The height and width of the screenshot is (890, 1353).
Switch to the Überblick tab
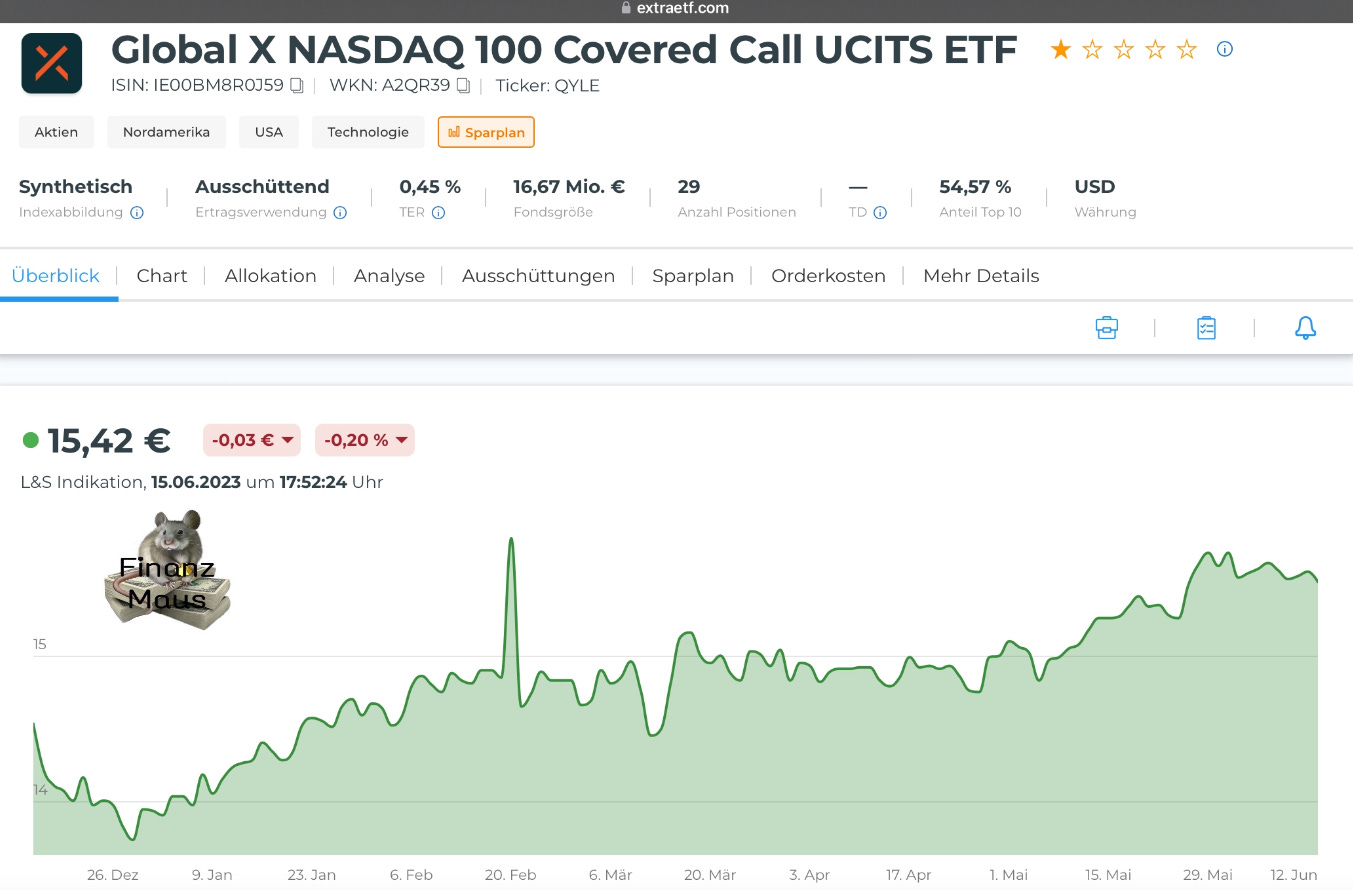click(56, 276)
